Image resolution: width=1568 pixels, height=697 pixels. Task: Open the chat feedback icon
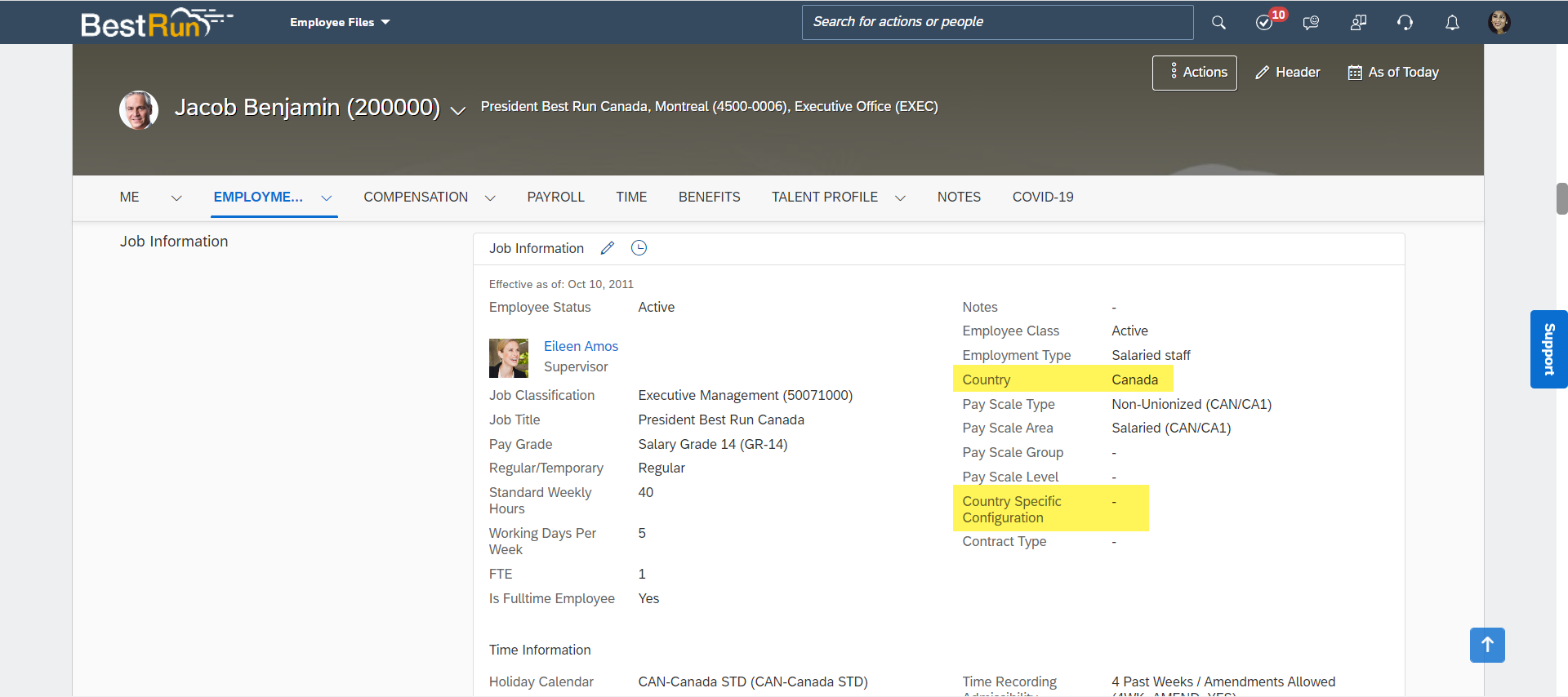pyautogui.click(x=1312, y=23)
